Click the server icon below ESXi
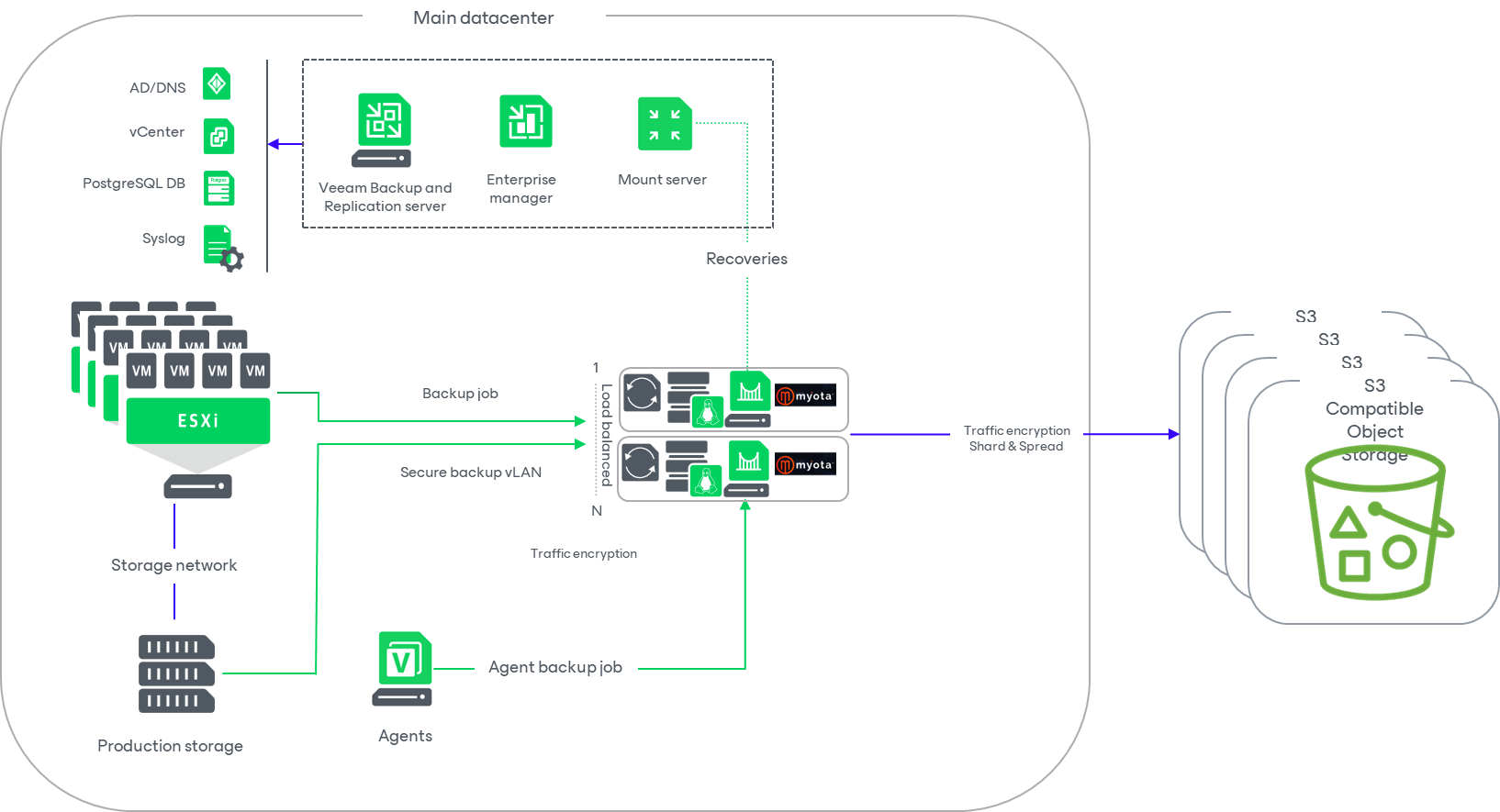The width and height of the screenshot is (1500, 812). (198, 486)
